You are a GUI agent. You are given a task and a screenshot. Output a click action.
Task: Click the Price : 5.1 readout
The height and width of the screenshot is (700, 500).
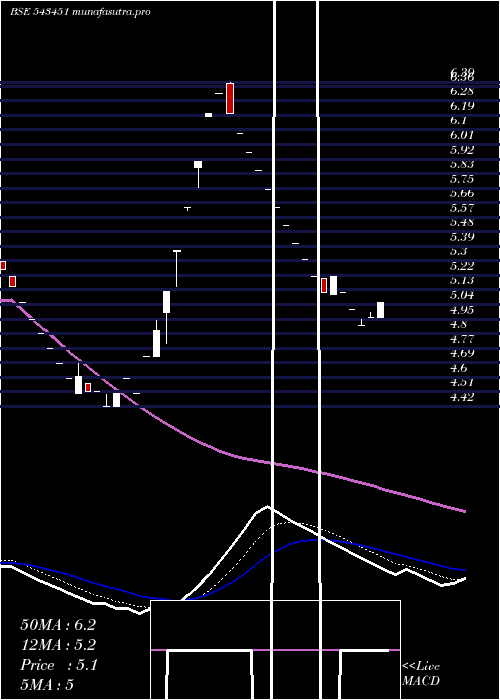pos(59,665)
